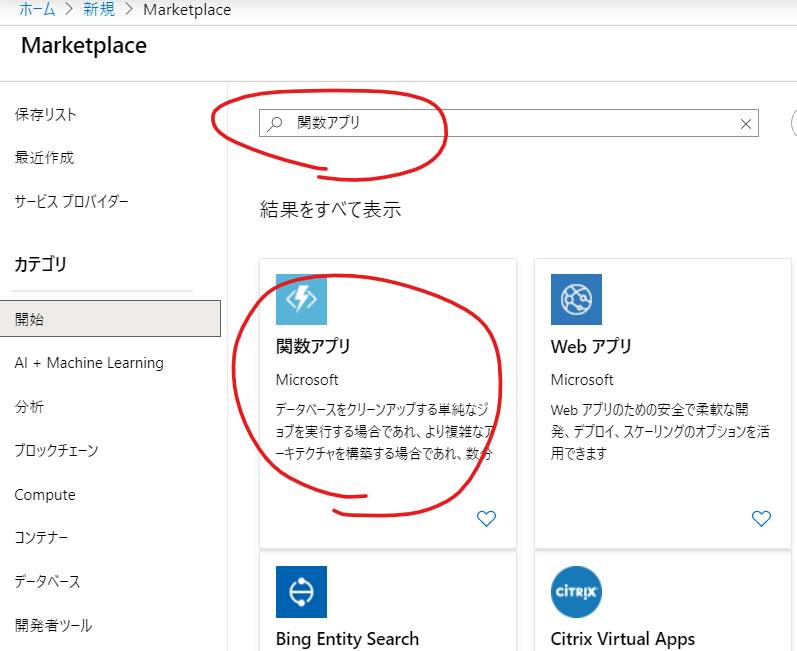Go to 新規 breadcrumb

tap(99, 9)
